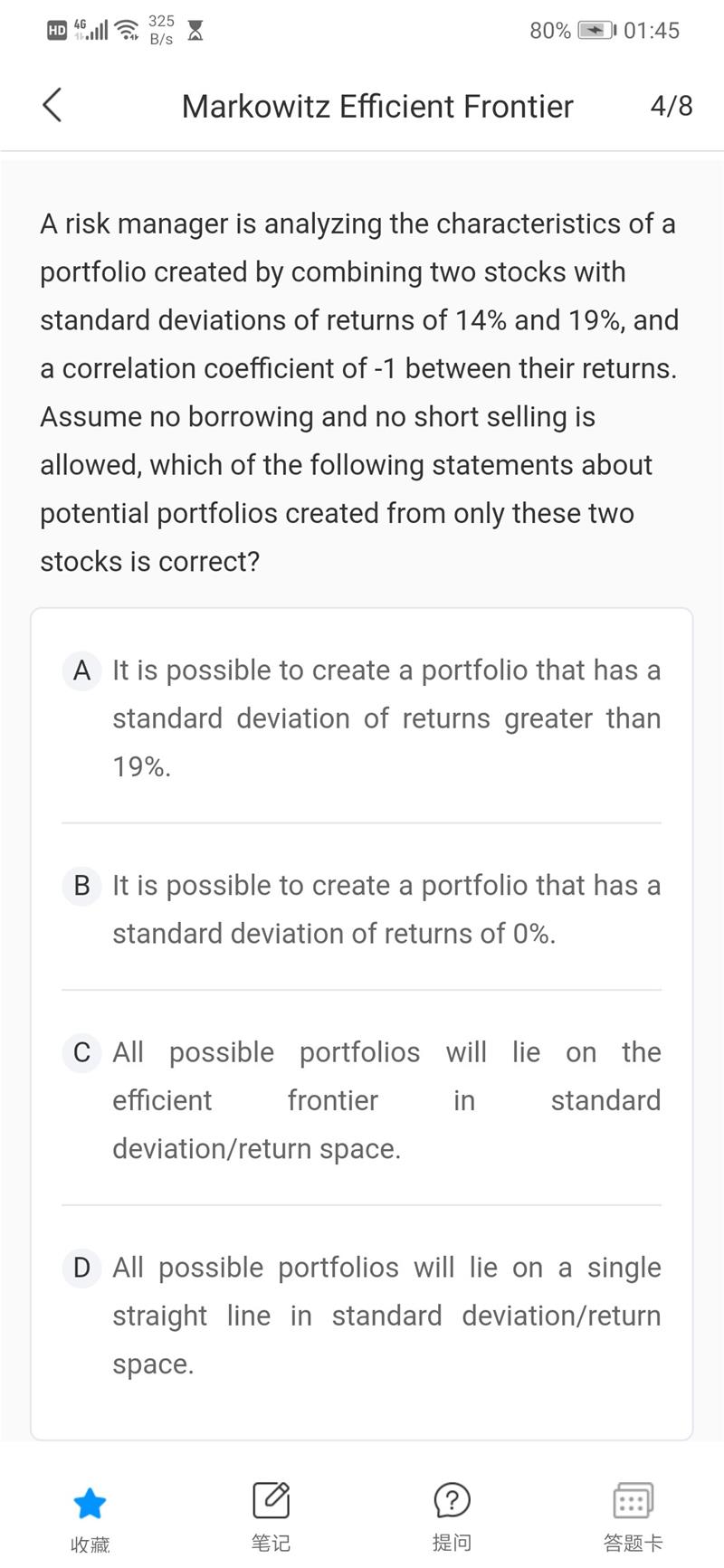Viewport: 724px width, 1568px height.
Task: Tap the battery icon in status bar
Action: (x=596, y=31)
